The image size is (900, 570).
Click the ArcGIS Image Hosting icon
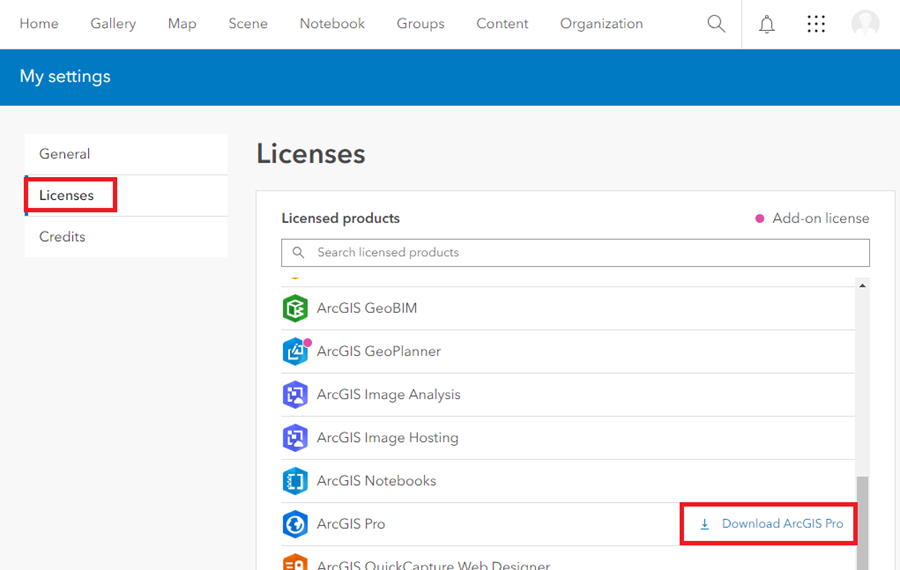coord(295,437)
